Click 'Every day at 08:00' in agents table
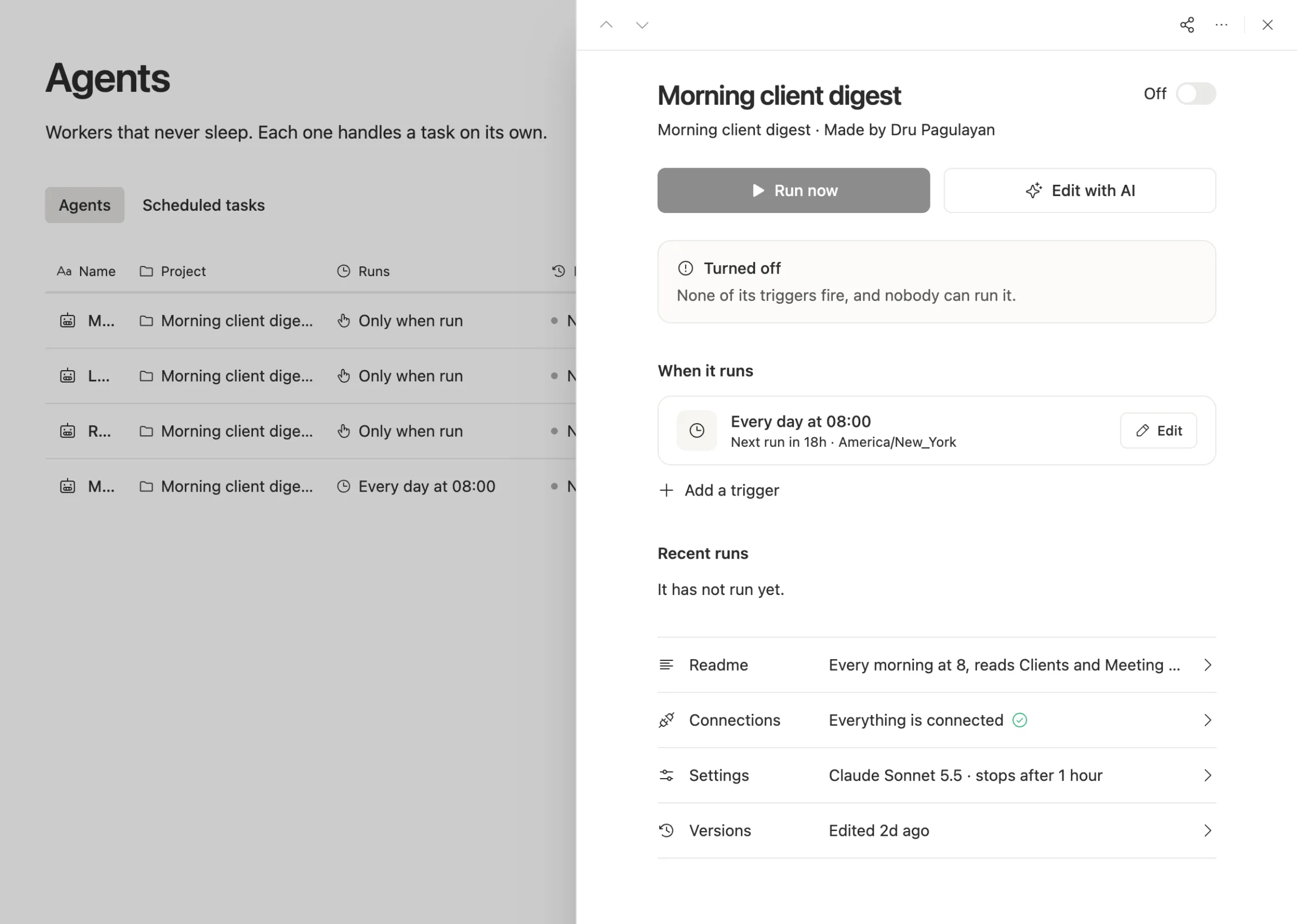The height and width of the screenshot is (924, 1297). [426, 486]
